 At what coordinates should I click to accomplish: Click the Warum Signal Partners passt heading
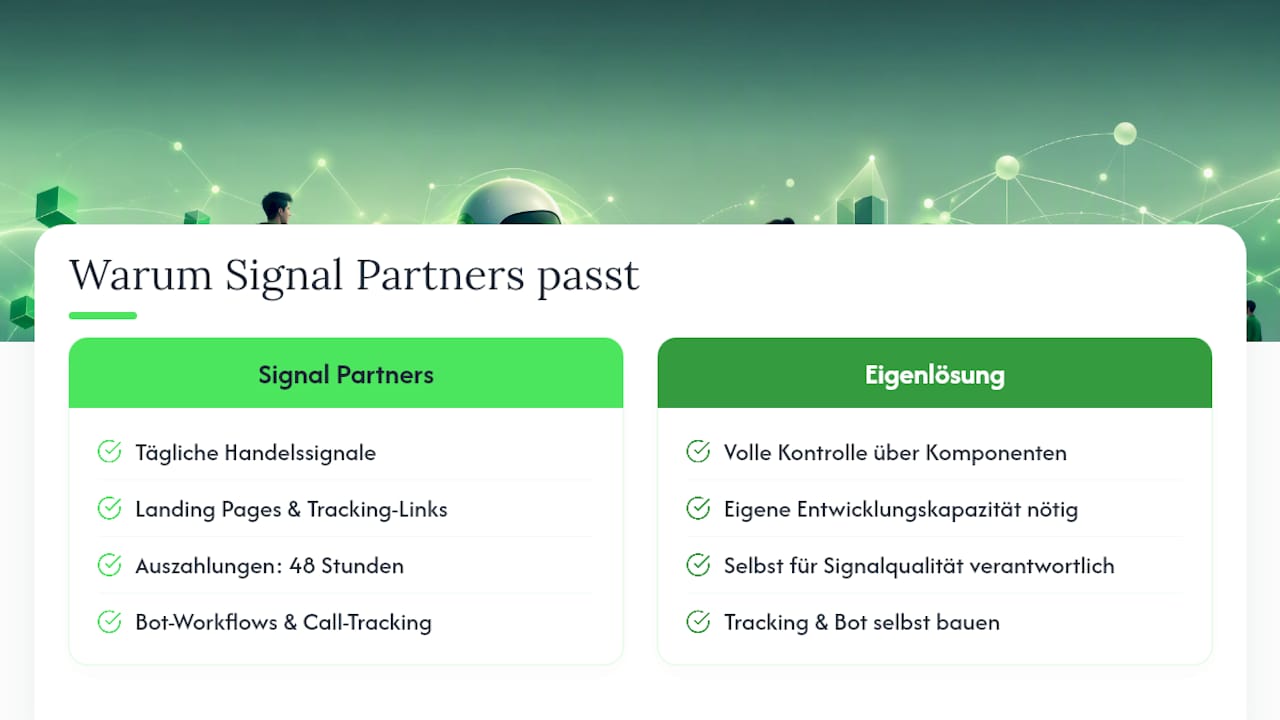click(x=354, y=275)
